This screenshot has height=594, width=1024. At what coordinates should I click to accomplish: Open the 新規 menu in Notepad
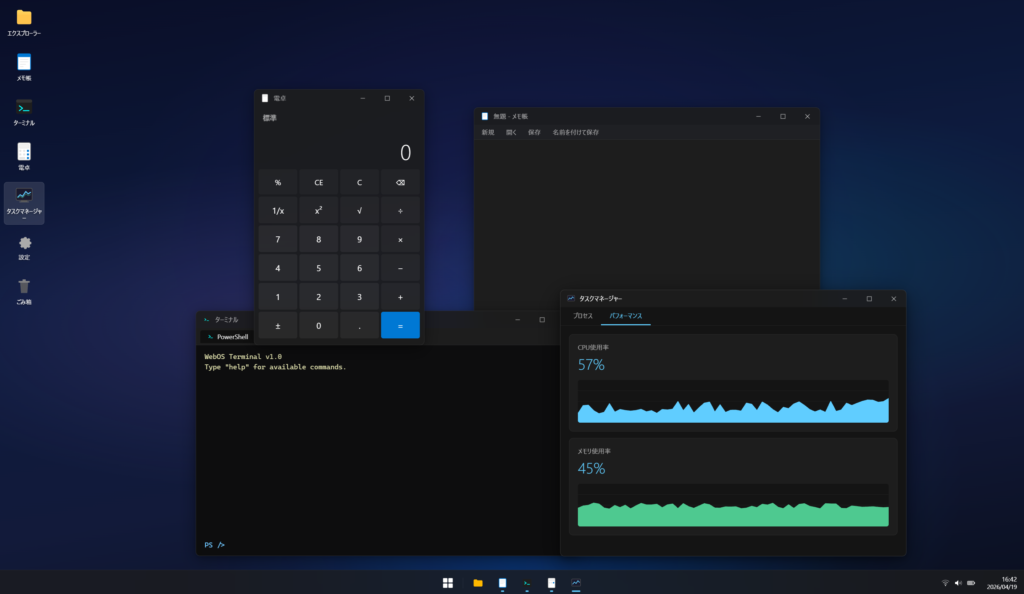(x=488, y=133)
